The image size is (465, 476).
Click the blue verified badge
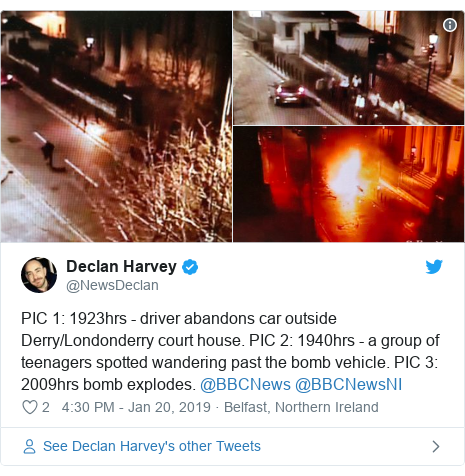tap(190, 267)
